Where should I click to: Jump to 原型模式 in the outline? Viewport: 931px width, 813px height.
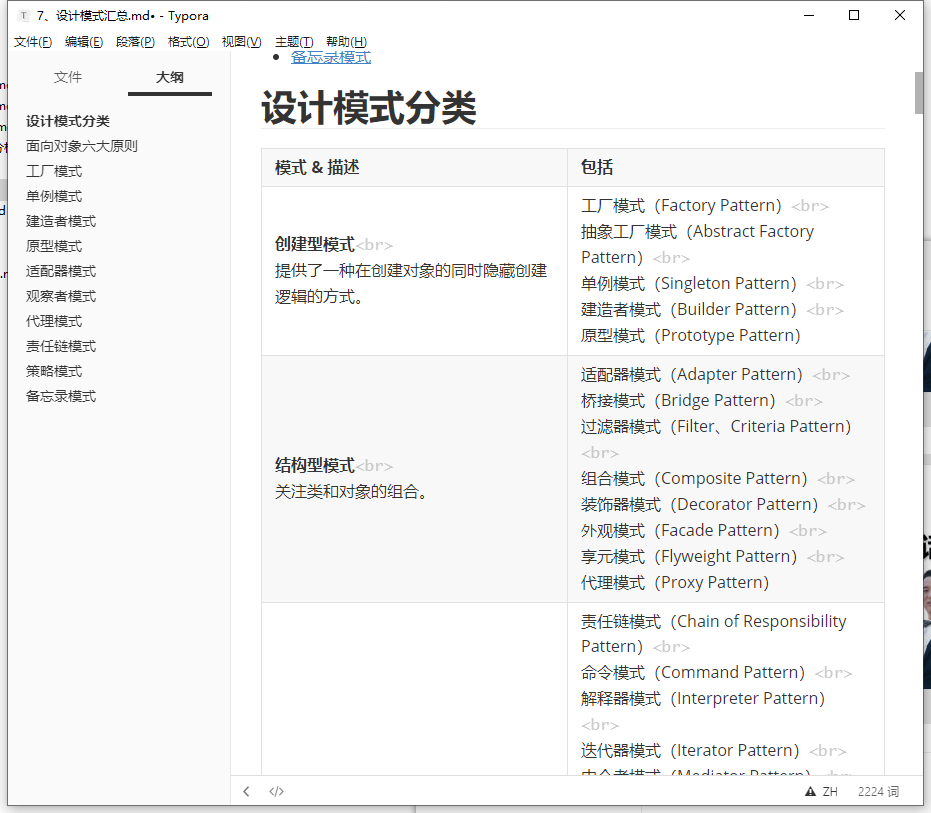(x=54, y=246)
